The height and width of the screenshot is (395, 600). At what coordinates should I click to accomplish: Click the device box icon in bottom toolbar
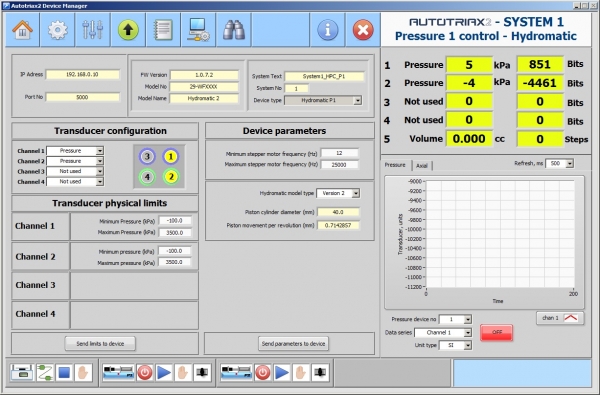(22, 372)
